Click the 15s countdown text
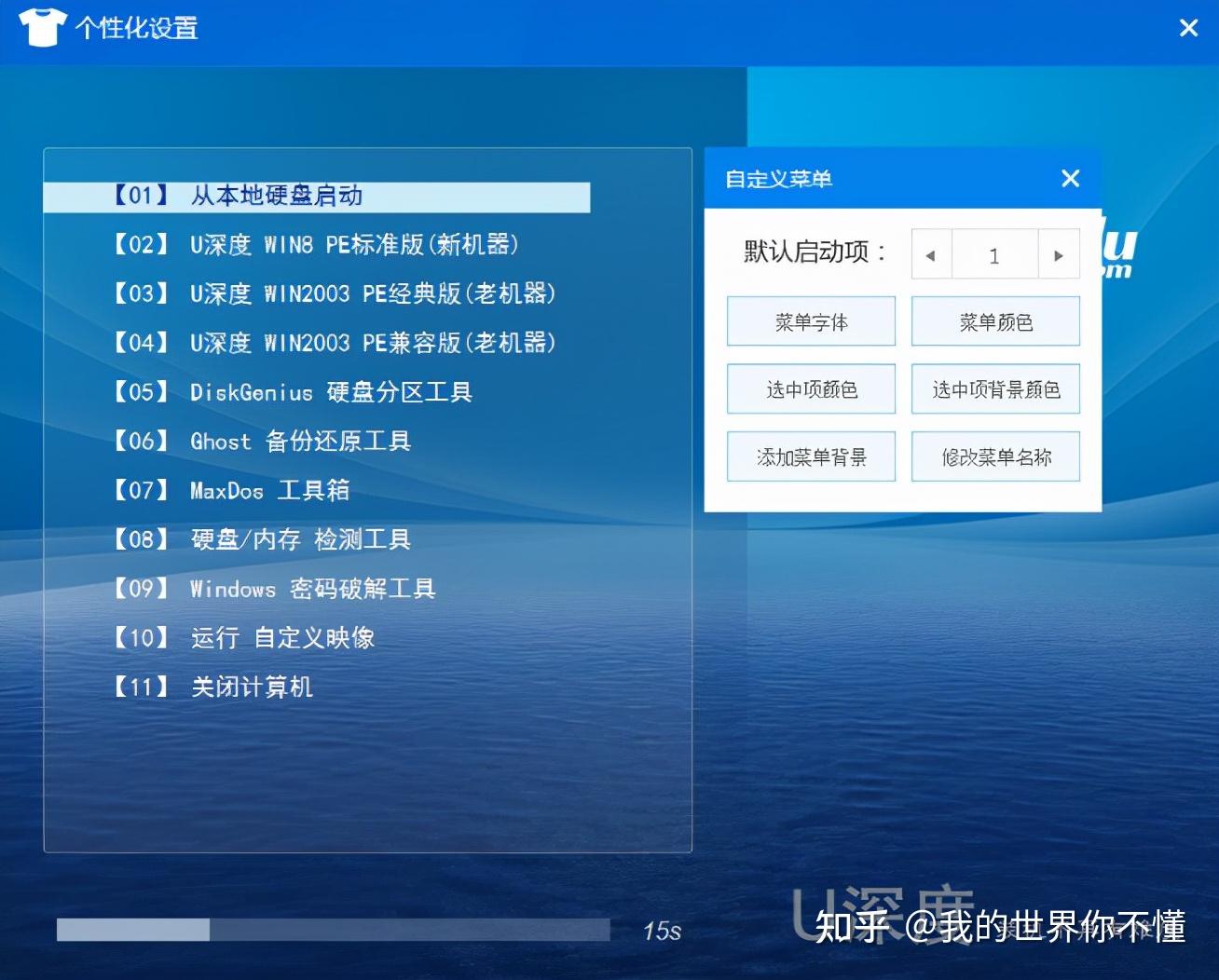Screen dimensions: 1219x980 (662, 931)
